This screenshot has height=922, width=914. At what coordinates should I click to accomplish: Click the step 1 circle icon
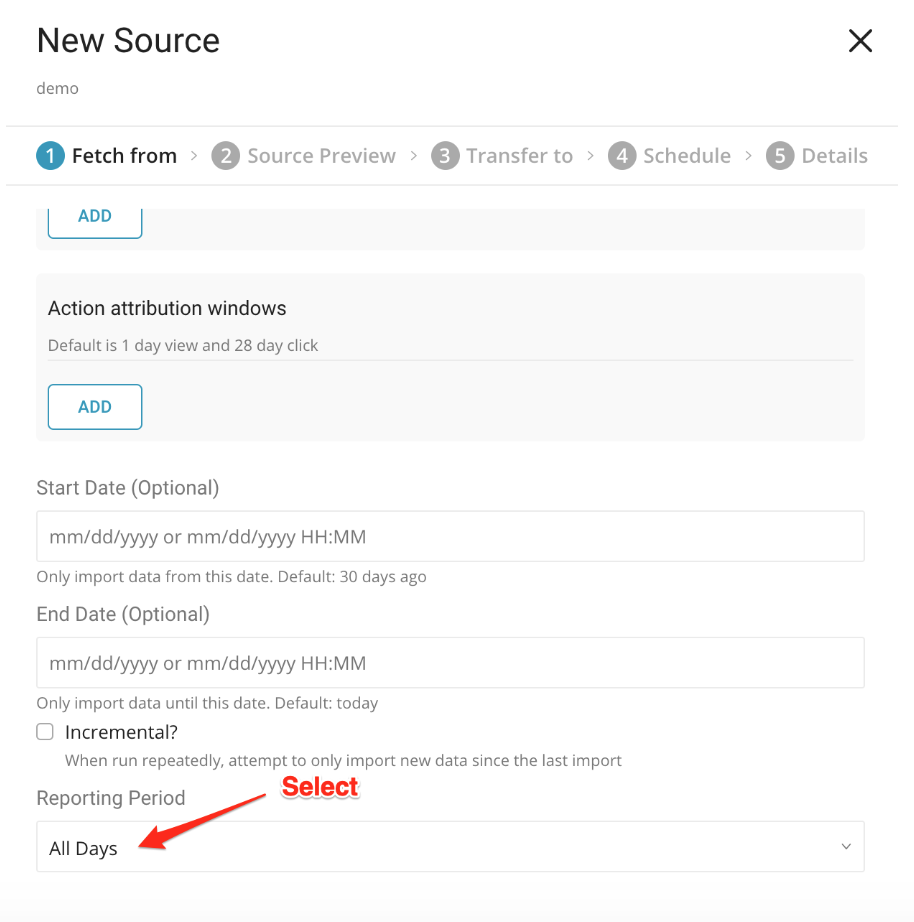50,156
